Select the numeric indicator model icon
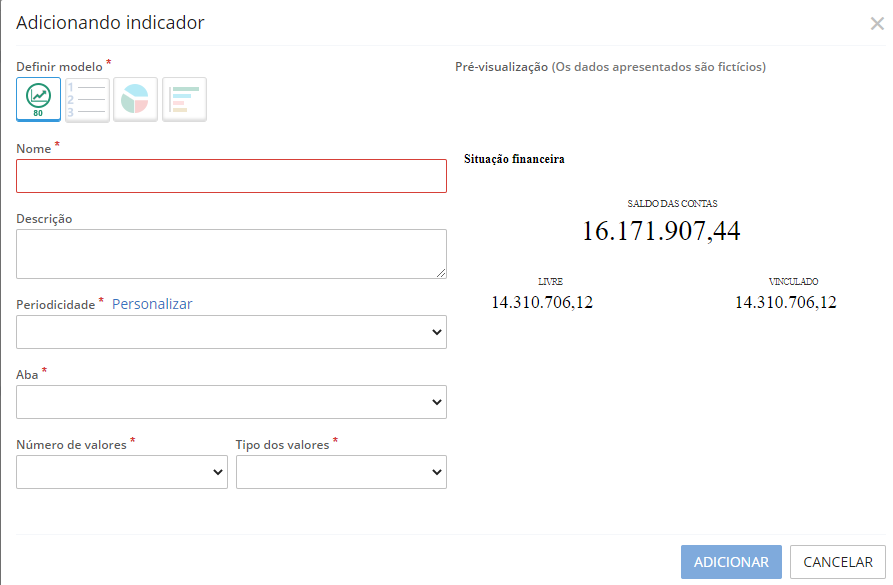893x585 pixels. tap(37, 99)
